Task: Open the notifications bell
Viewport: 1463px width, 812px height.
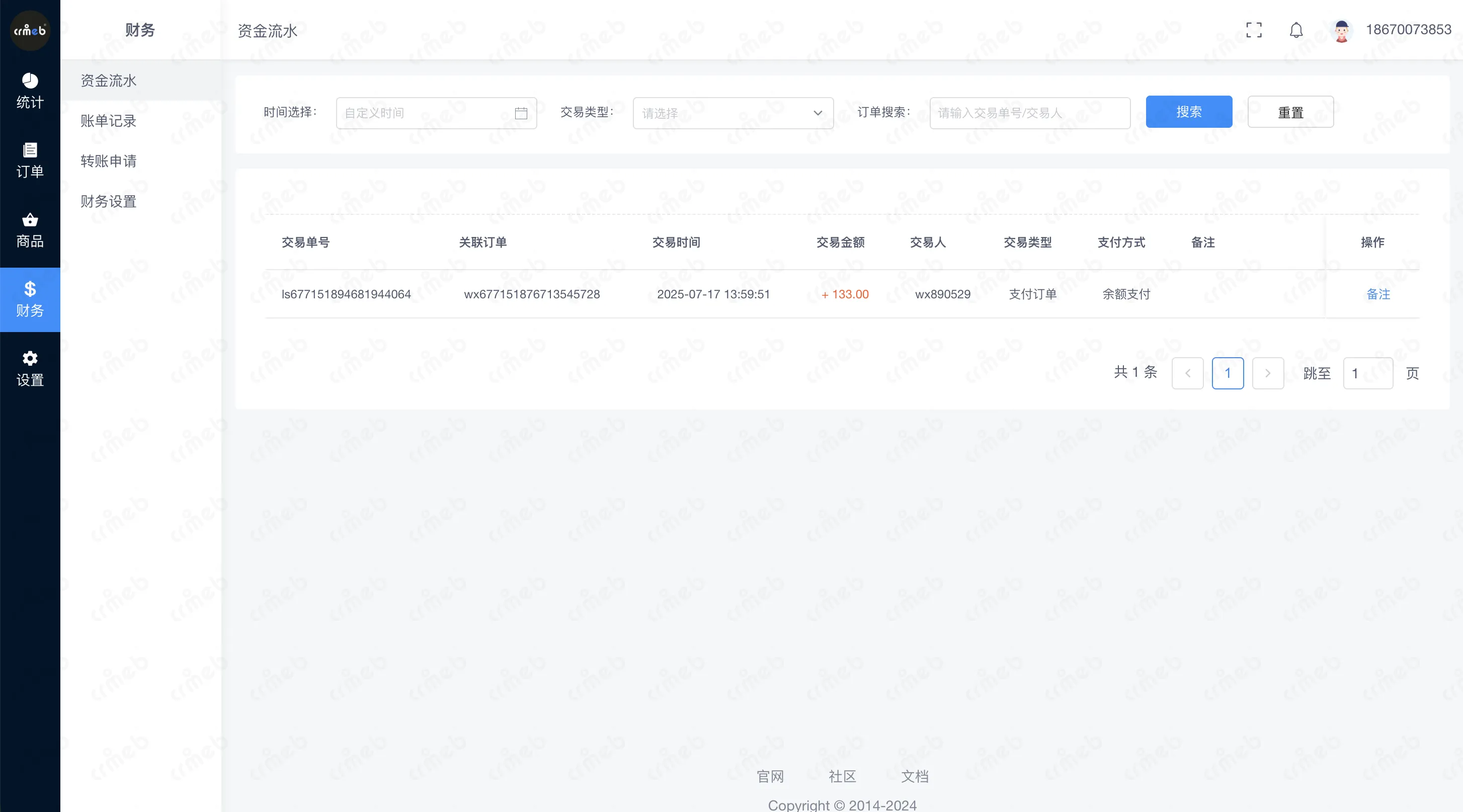Action: (1296, 30)
